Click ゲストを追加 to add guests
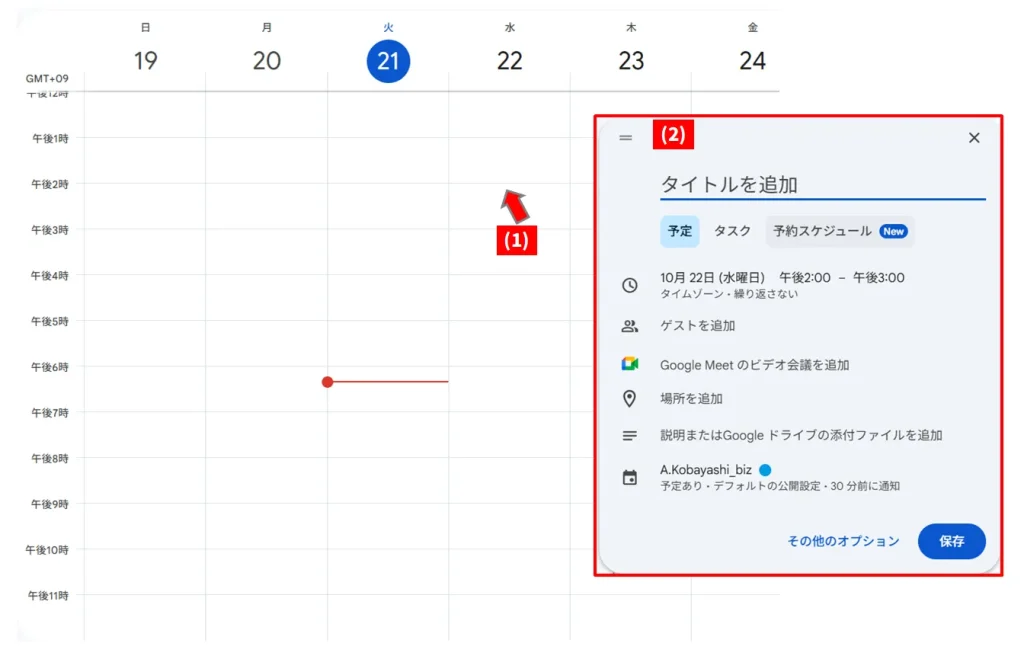Screen dimensions: 1024x659 698,326
